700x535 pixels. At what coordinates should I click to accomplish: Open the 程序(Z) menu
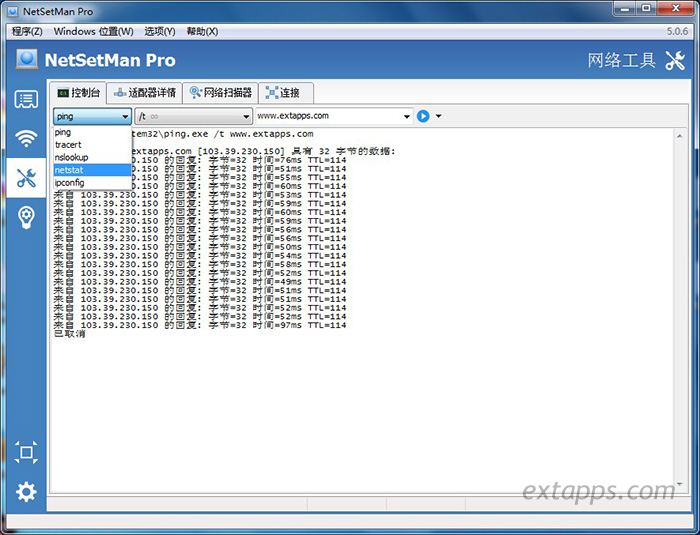pyautogui.click(x=27, y=31)
